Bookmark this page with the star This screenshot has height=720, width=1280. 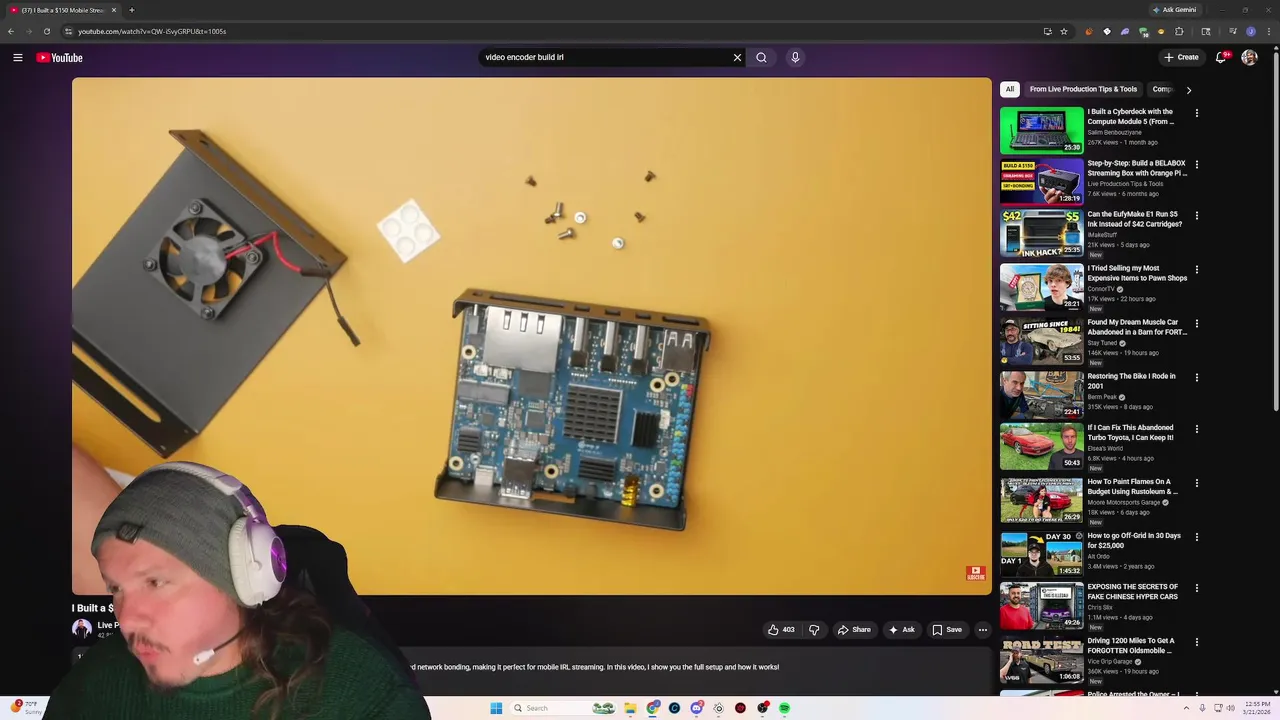point(1064,31)
